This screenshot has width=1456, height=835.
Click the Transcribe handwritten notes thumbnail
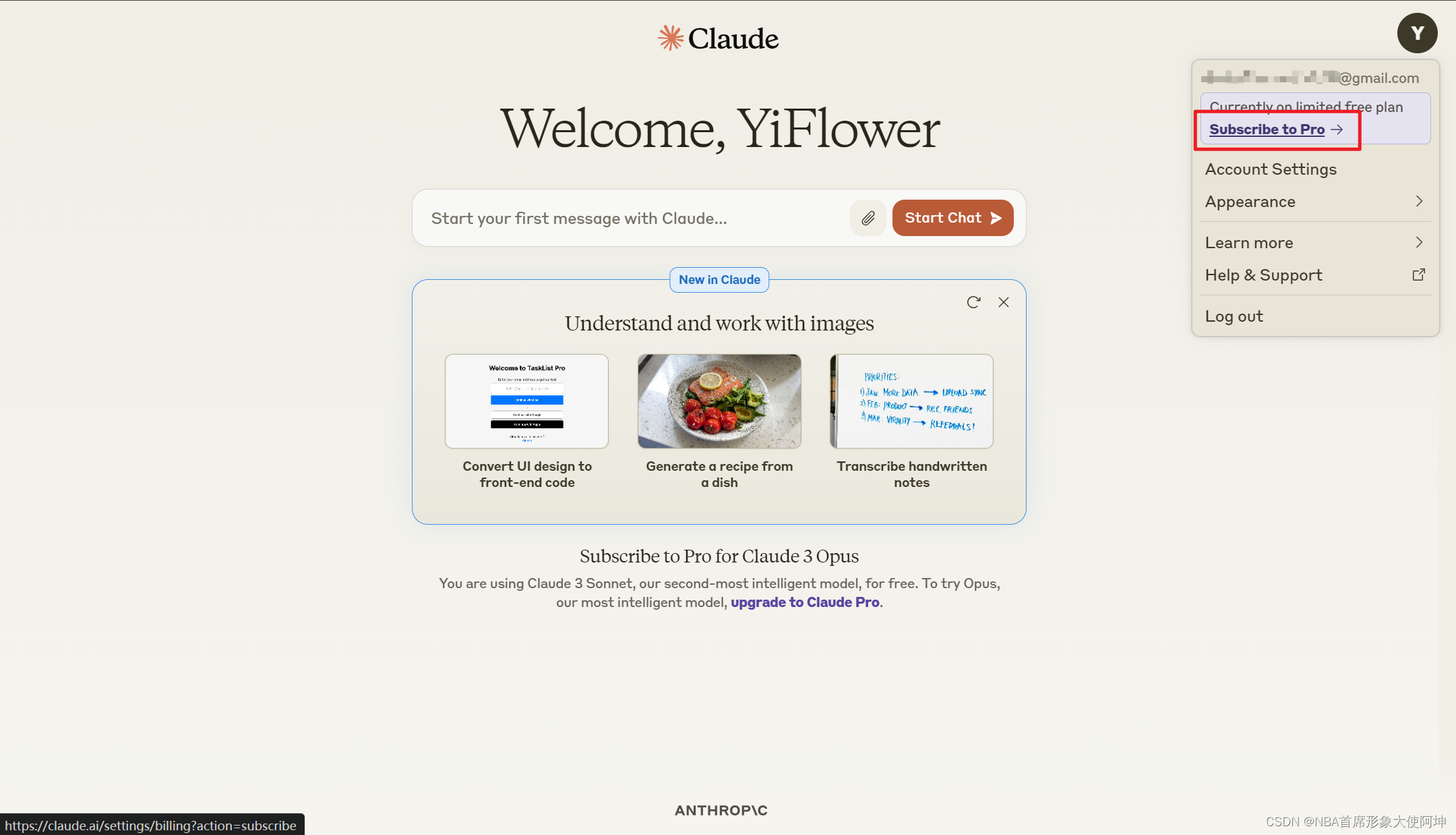911,401
